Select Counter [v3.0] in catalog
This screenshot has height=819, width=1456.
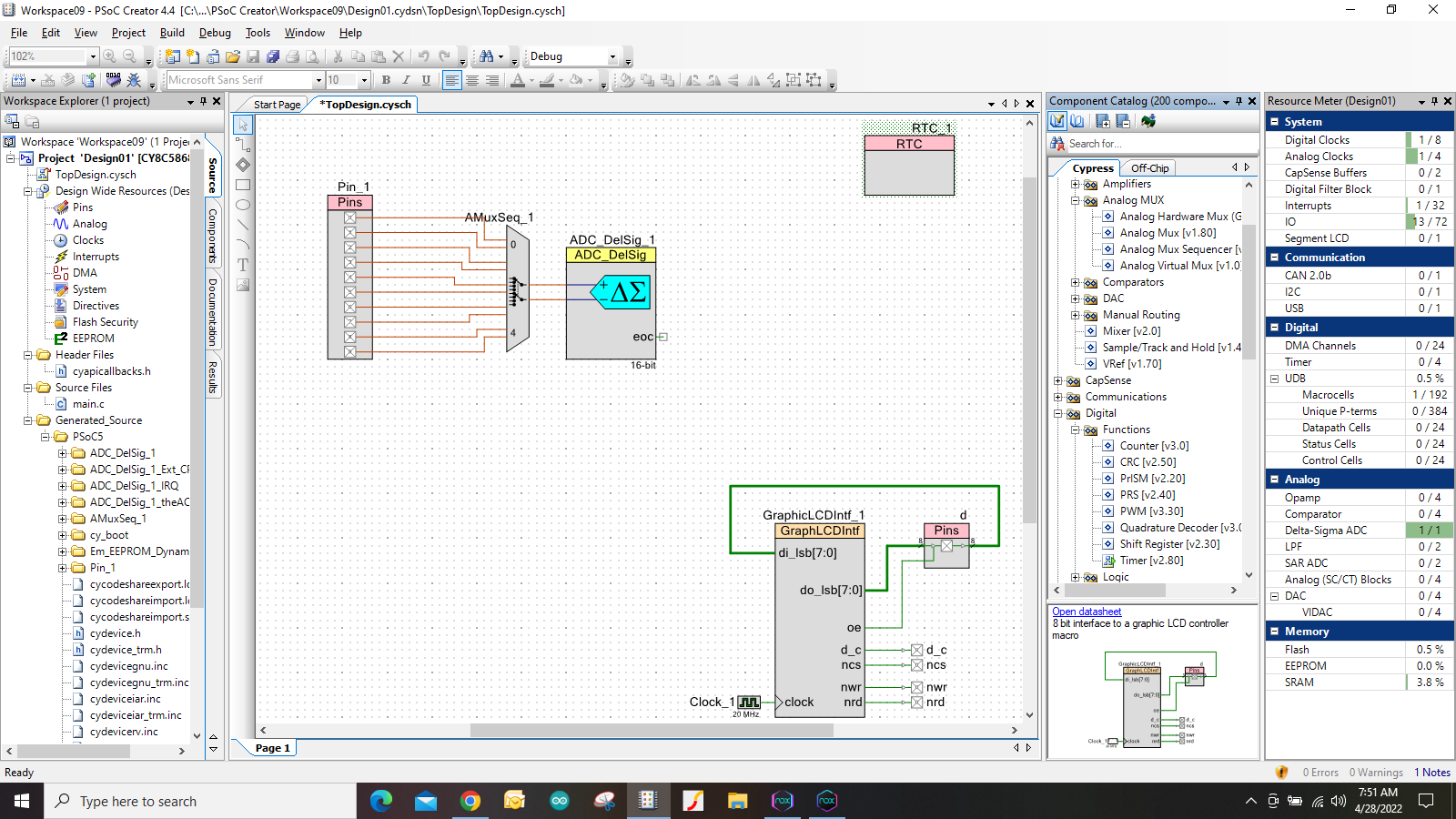[x=1154, y=446]
